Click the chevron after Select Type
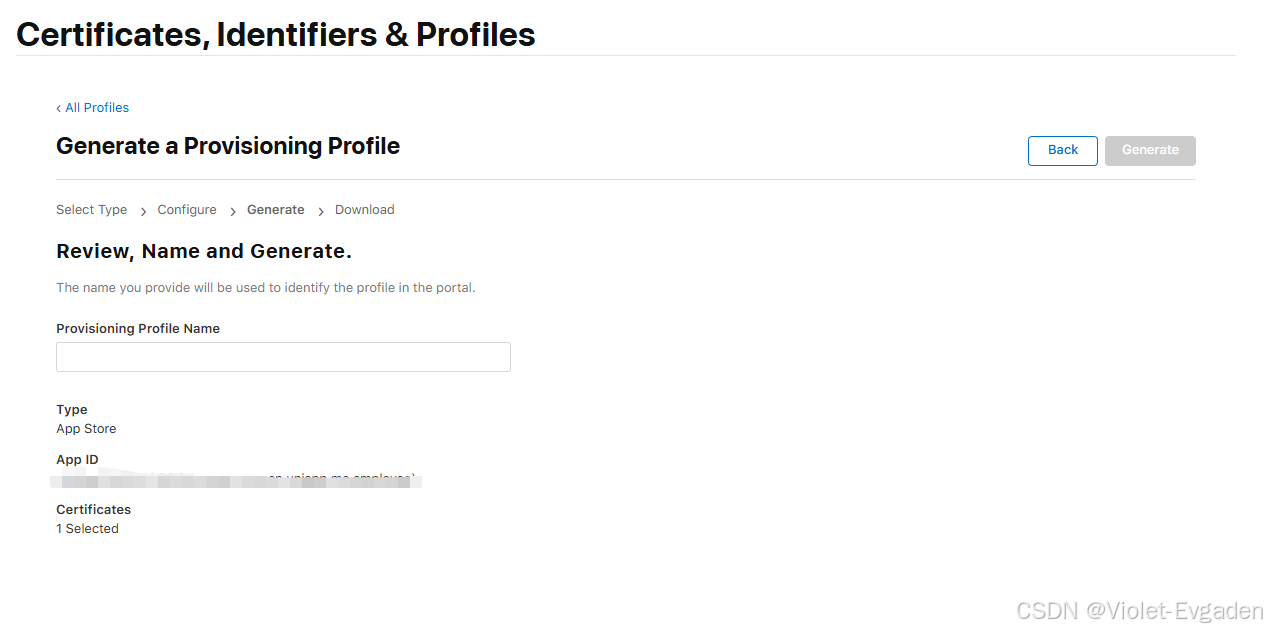Viewport: 1267px width, 632px height. pyautogui.click(x=144, y=211)
